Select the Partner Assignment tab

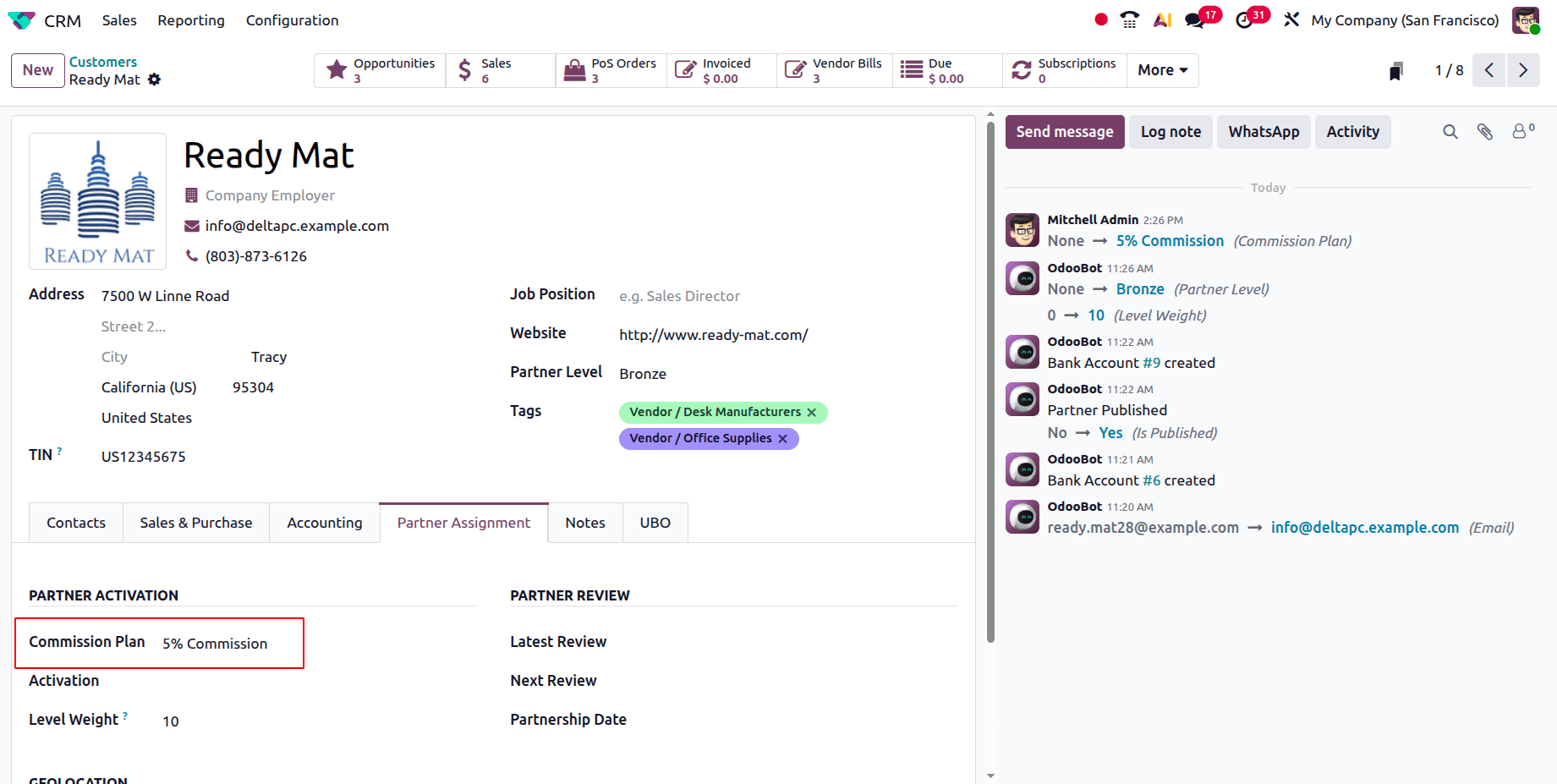[x=464, y=523]
